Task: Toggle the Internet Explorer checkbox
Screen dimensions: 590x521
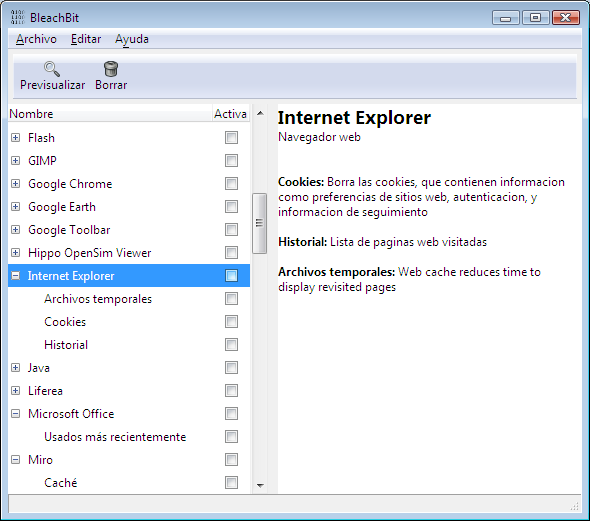Action: pyautogui.click(x=231, y=276)
